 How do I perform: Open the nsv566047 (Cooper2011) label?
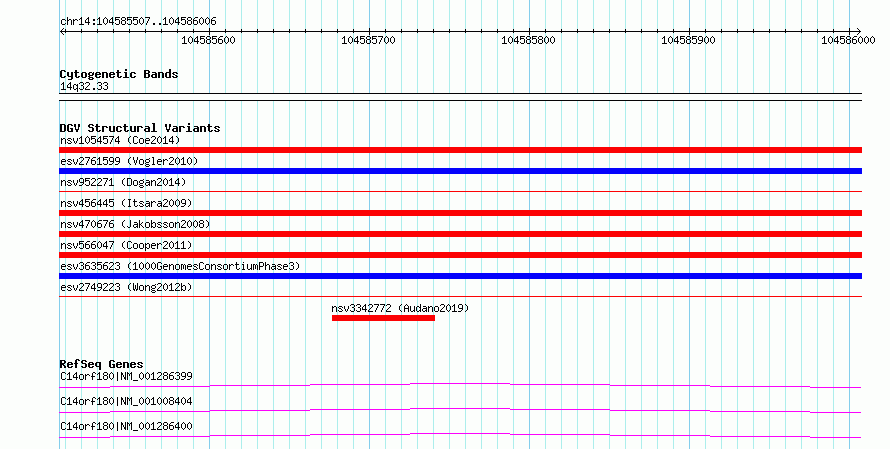pyautogui.click(x=126, y=245)
